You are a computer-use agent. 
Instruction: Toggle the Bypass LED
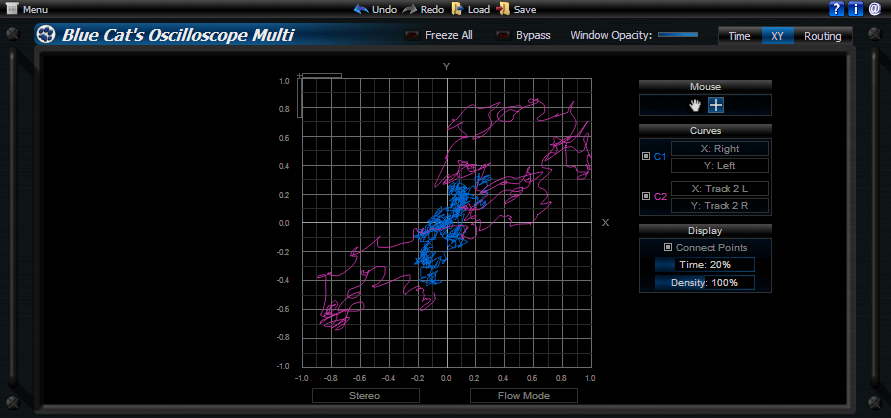[x=503, y=36]
